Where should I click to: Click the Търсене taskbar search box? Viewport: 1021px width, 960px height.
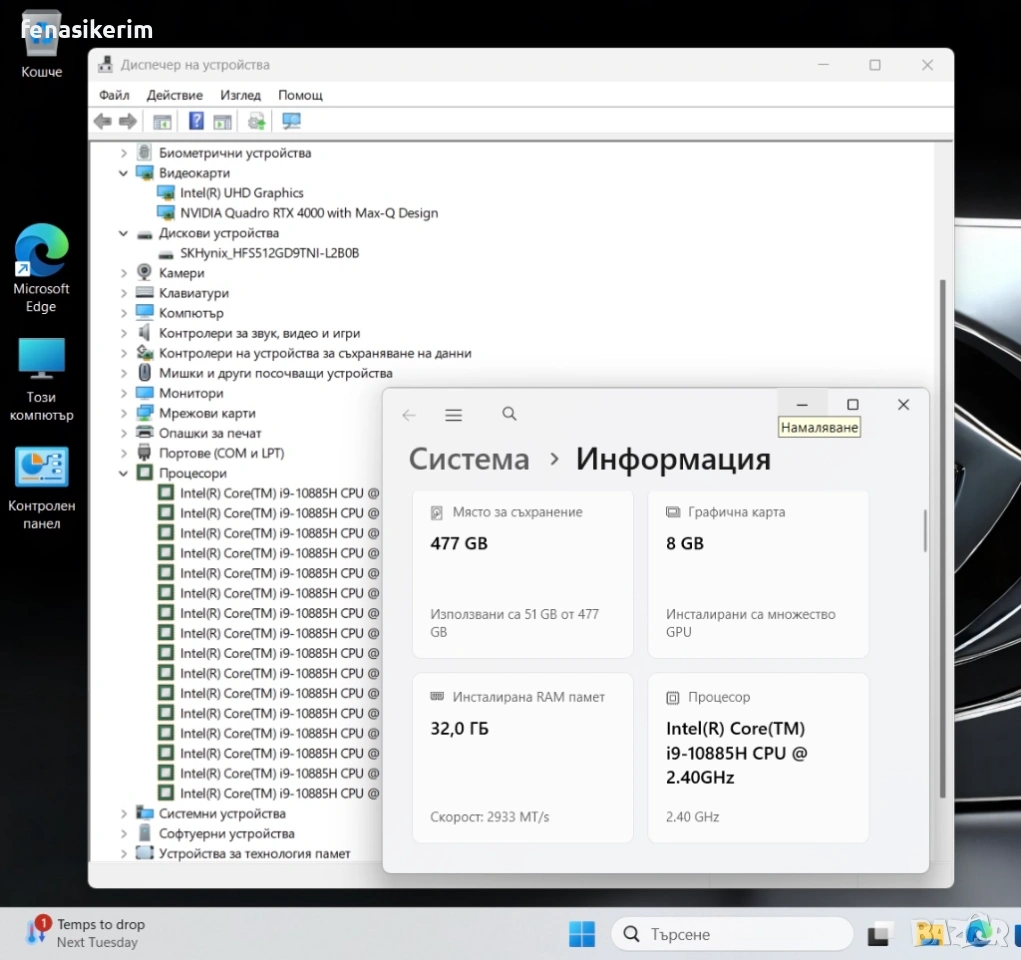(732, 934)
